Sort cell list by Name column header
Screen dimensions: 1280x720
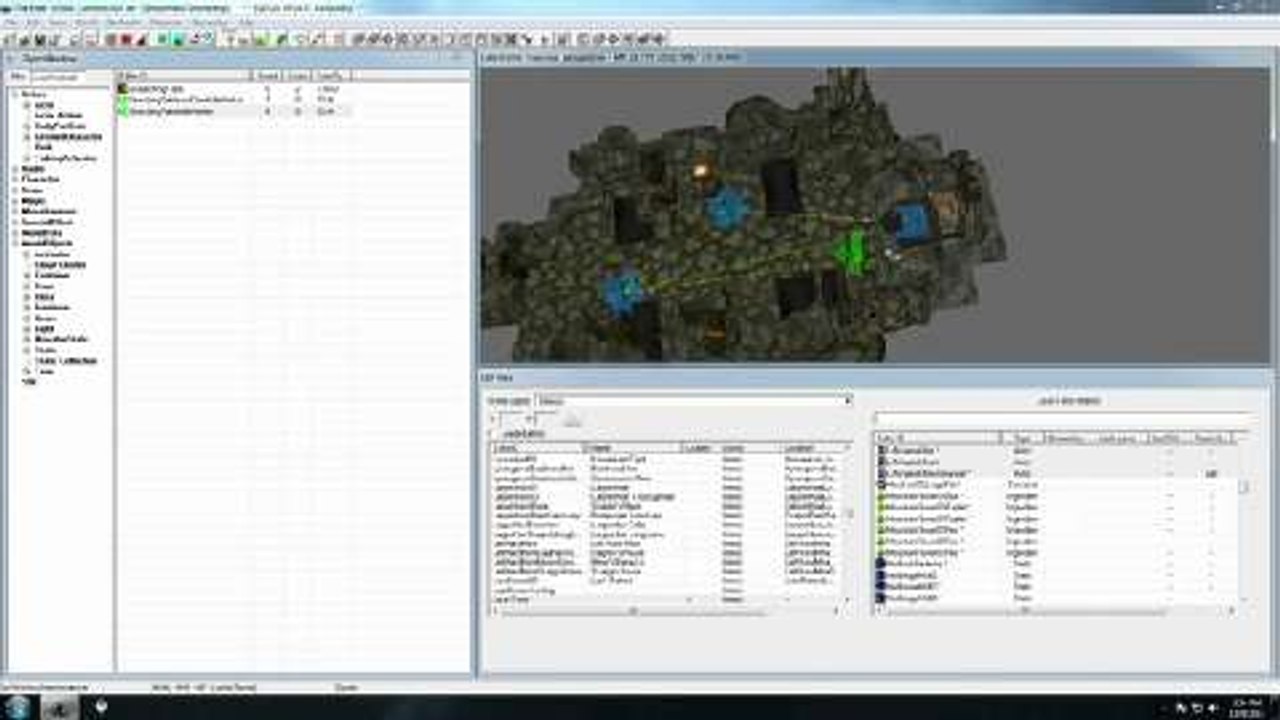tap(633, 447)
